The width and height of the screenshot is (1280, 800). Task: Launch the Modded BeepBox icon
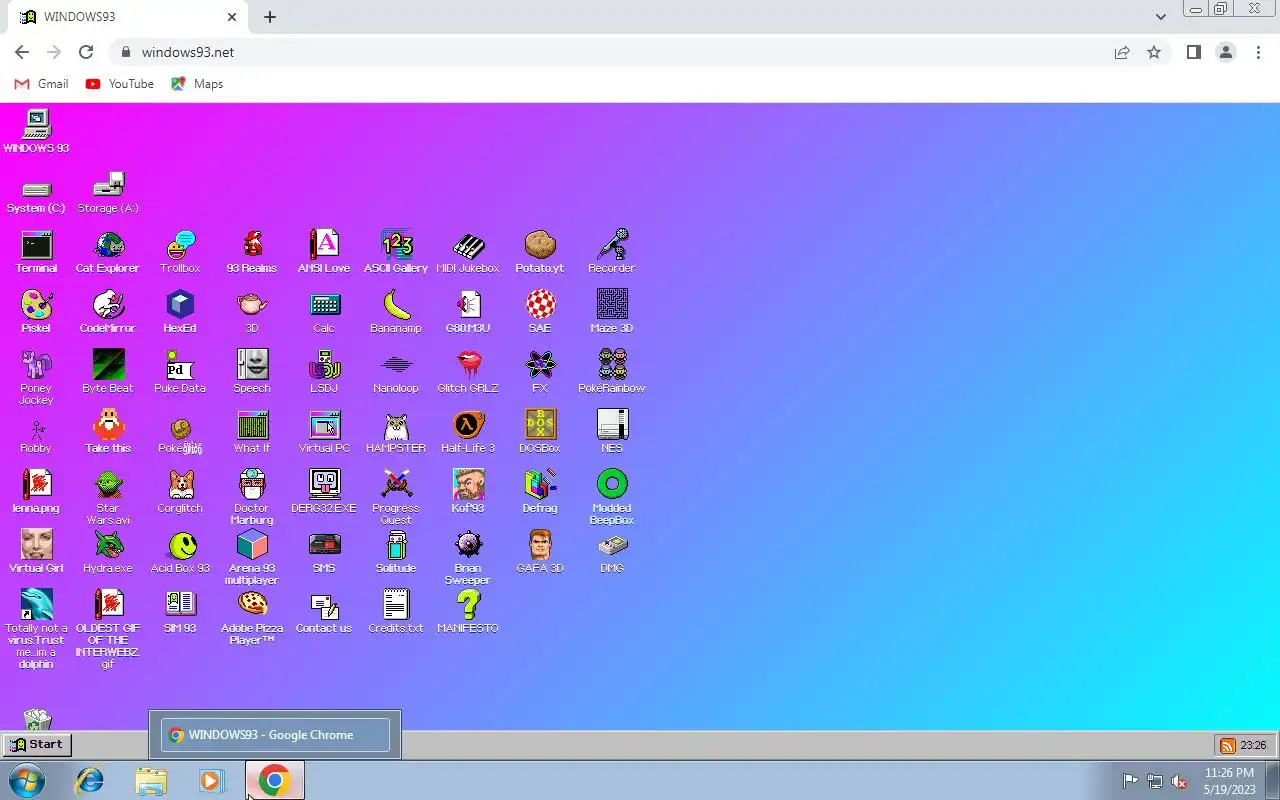pyautogui.click(x=612, y=485)
